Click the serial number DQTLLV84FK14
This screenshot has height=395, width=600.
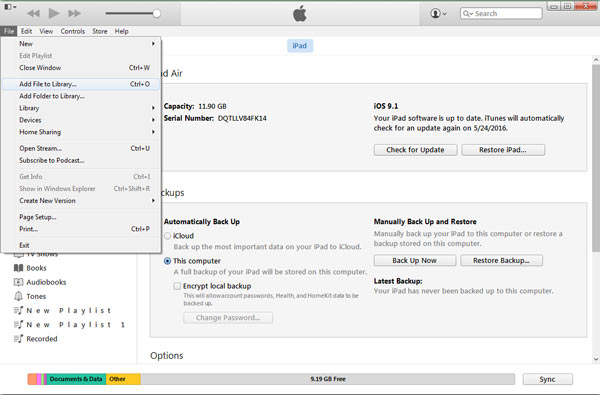242,118
